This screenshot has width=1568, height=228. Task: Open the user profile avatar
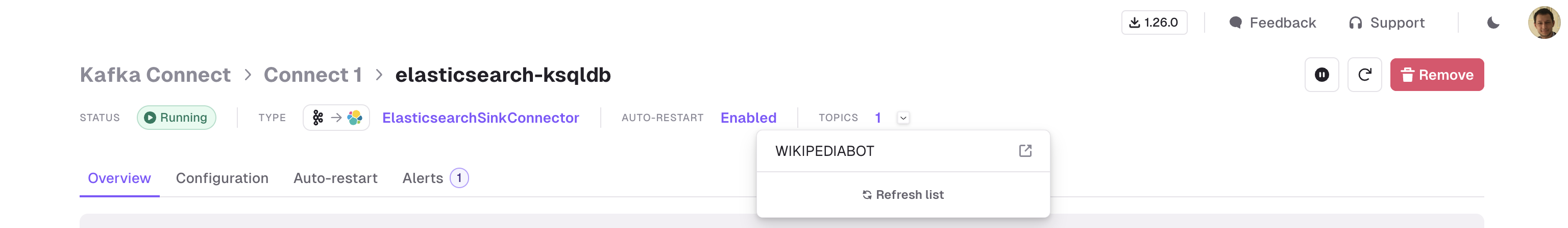[1543, 22]
